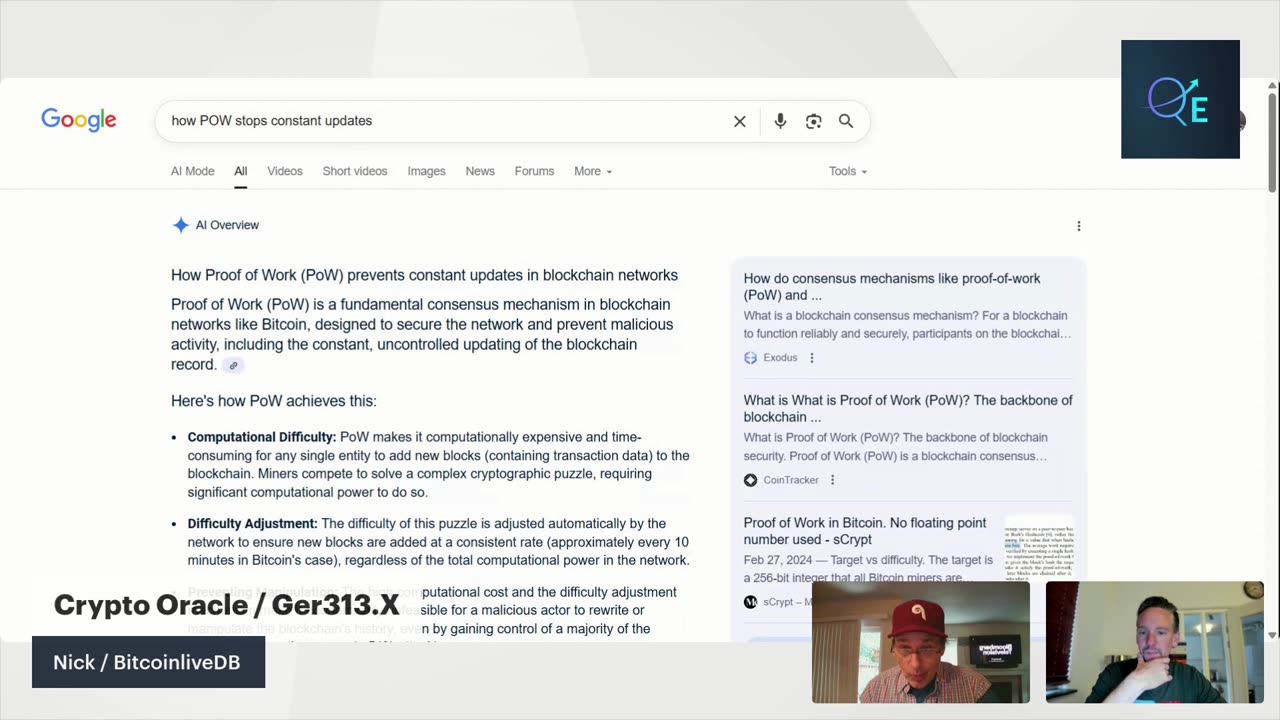Open Google Lens image search
Screen dimensions: 1280x720
813,121
